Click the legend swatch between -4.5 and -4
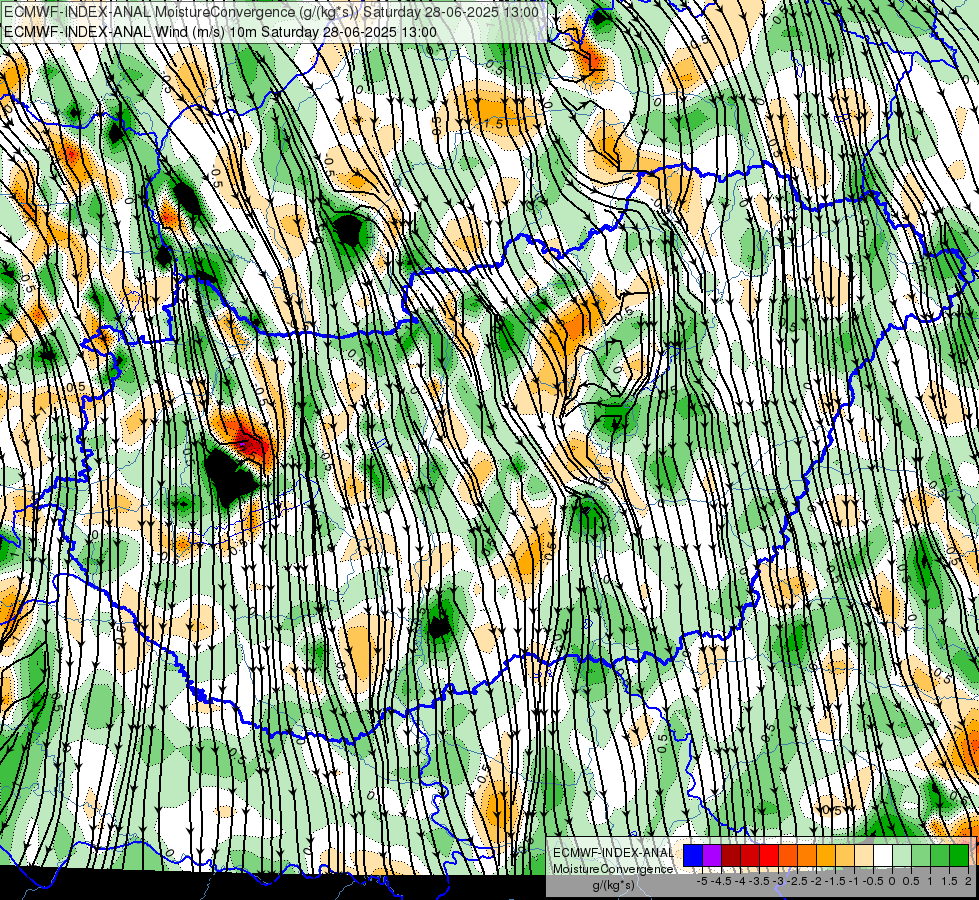Image resolution: width=979 pixels, height=900 pixels. 731,855
